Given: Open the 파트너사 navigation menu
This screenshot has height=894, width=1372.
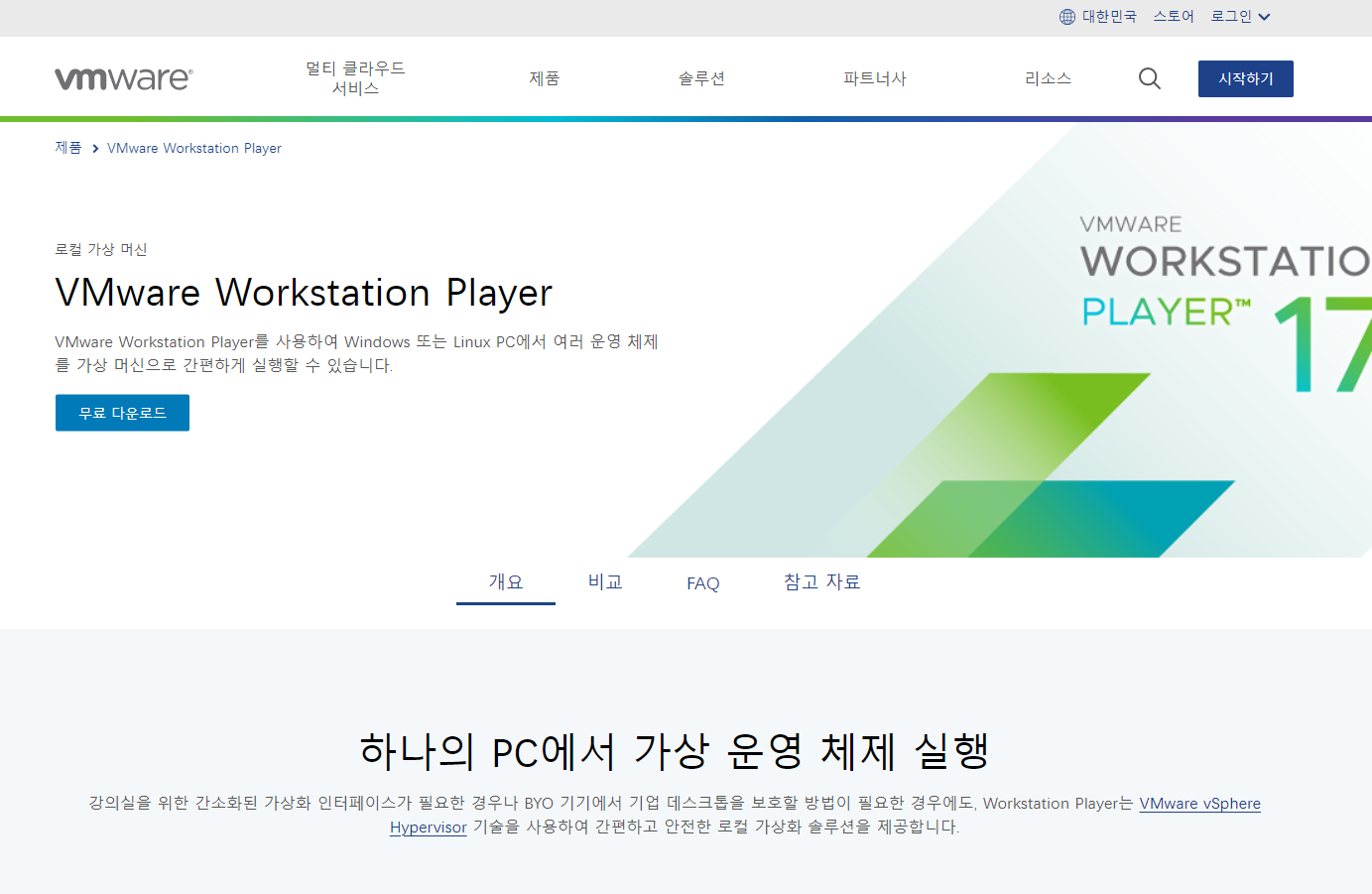Looking at the screenshot, I should (875, 78).
